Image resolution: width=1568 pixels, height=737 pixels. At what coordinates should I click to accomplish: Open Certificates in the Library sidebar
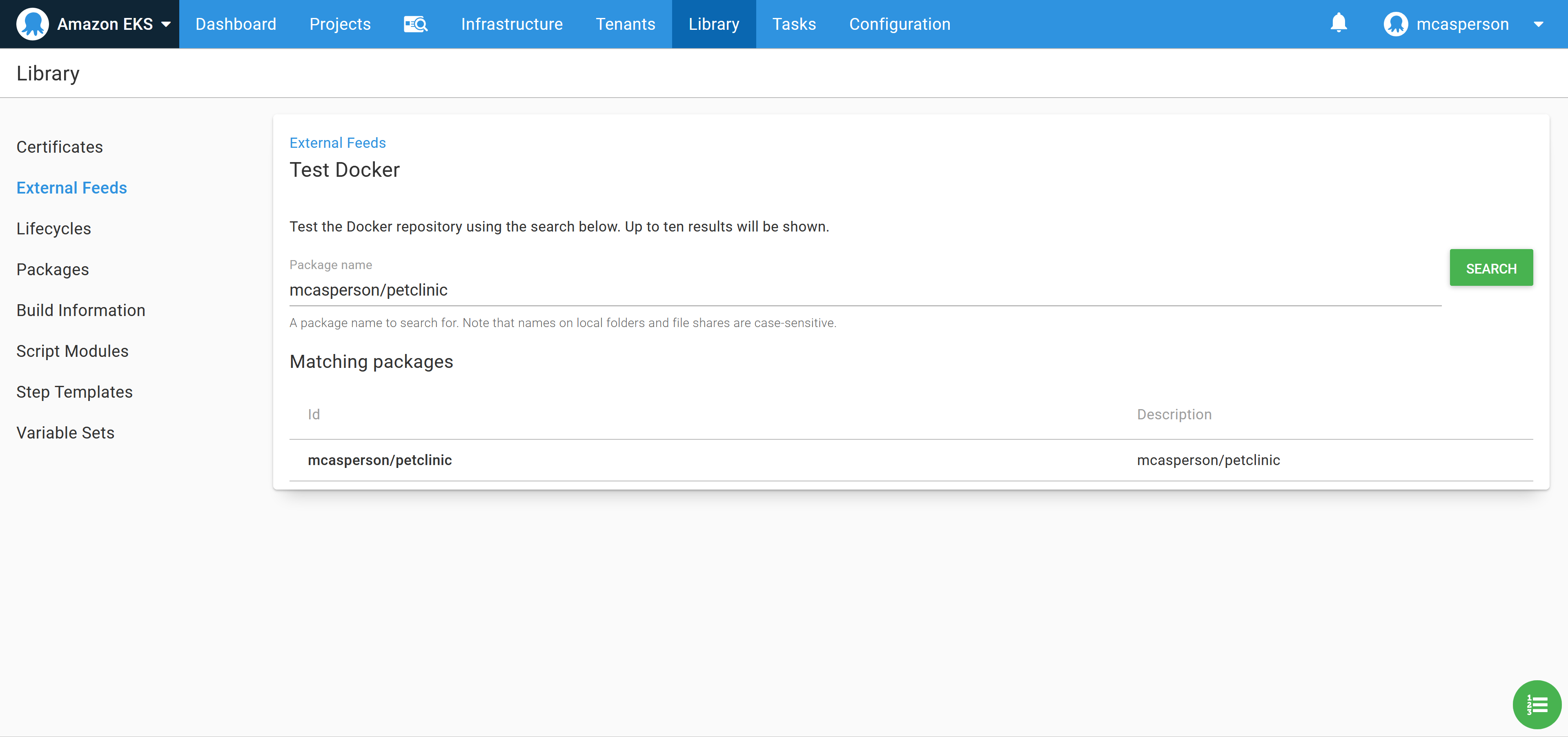pyautogui.click(x=59, y=147)
